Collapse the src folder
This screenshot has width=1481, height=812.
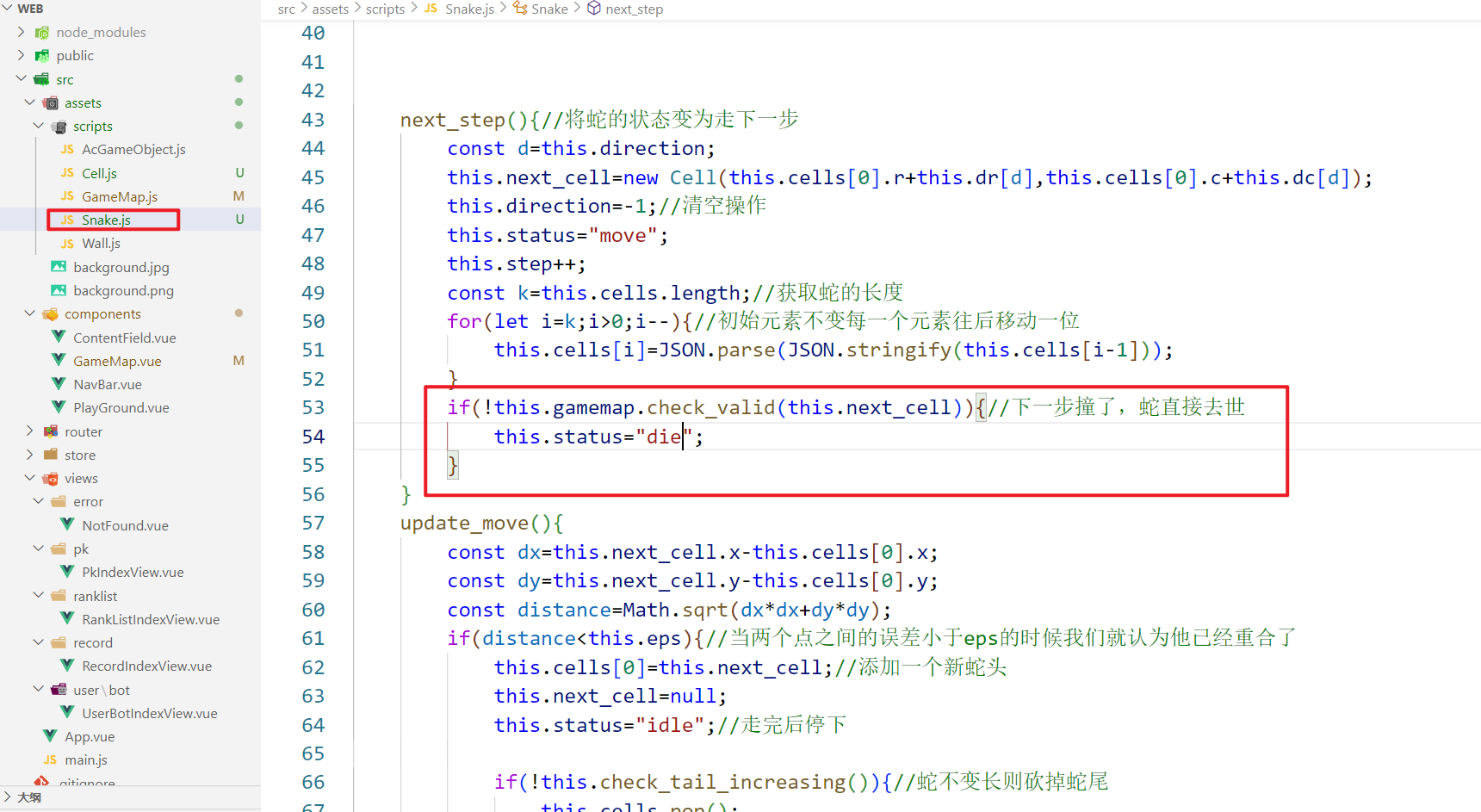(x=21, y=79)
